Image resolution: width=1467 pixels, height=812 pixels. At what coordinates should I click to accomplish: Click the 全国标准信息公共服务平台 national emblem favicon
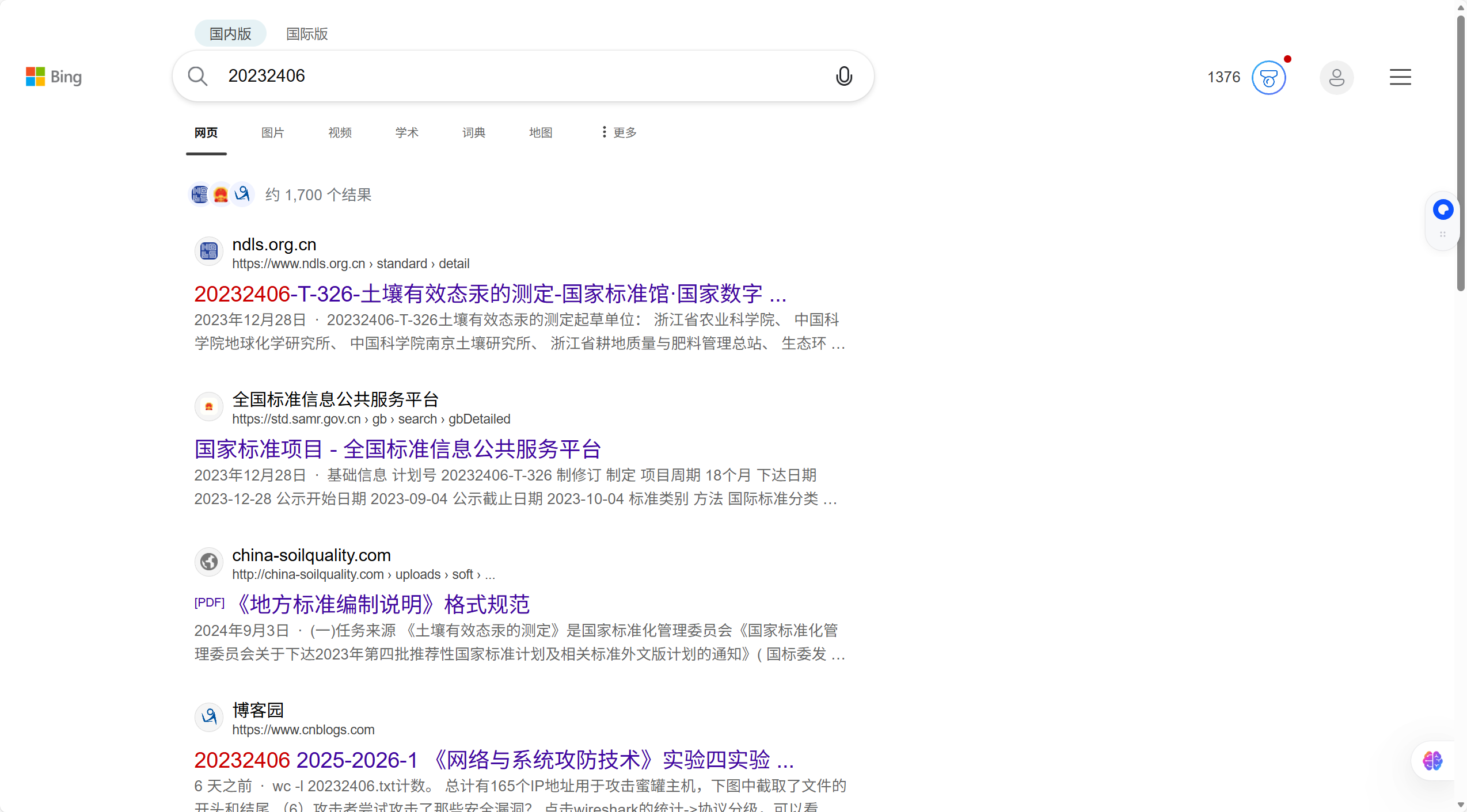208,406
